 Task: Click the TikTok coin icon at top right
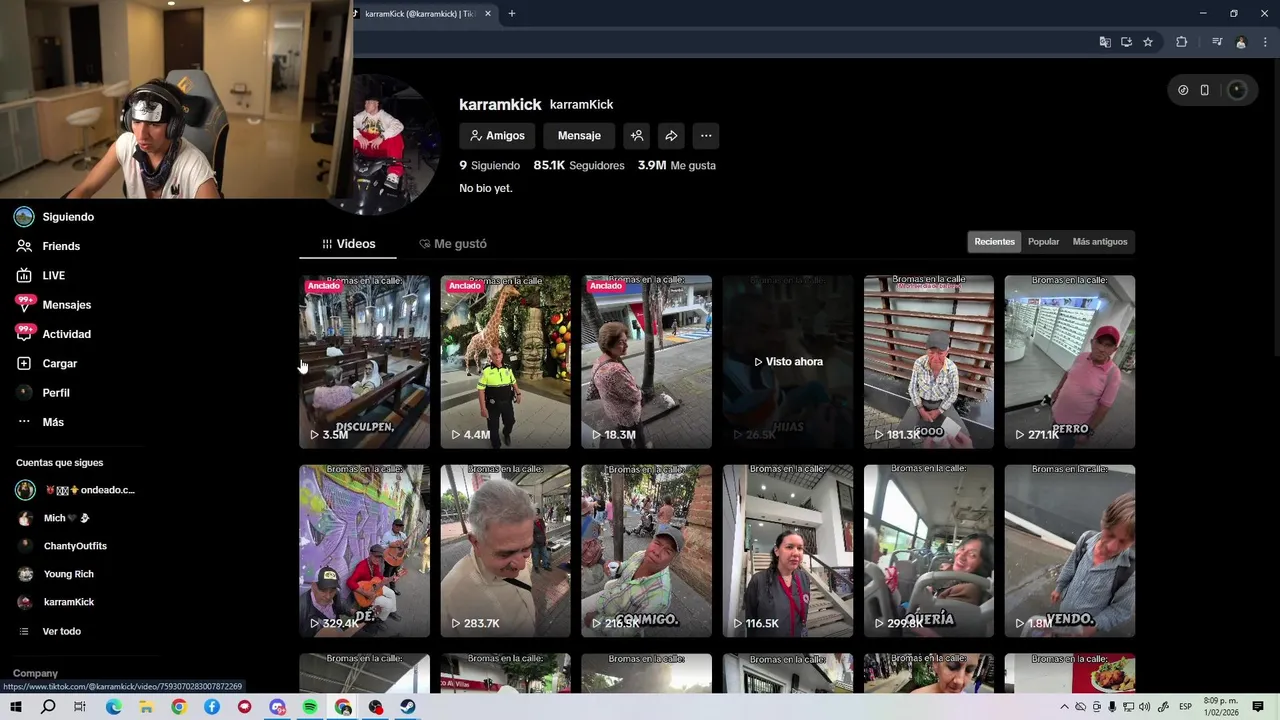pos(1183,90)
